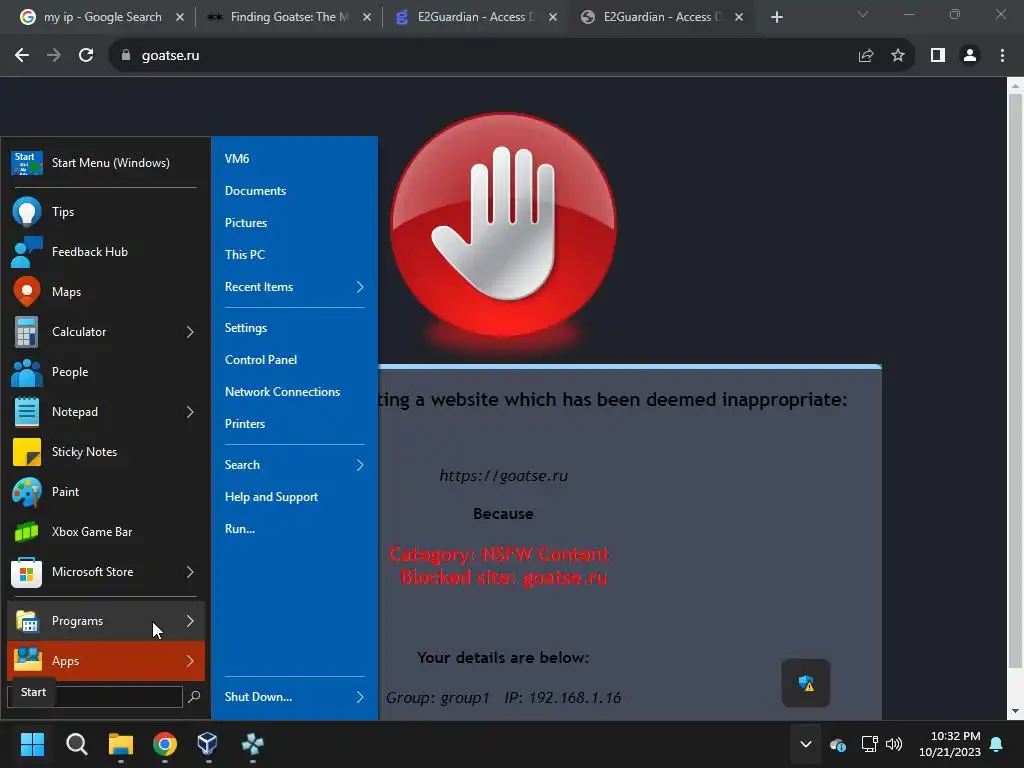Click the network tray icon
The image size is (1024, 768).
tap(869, 744)
